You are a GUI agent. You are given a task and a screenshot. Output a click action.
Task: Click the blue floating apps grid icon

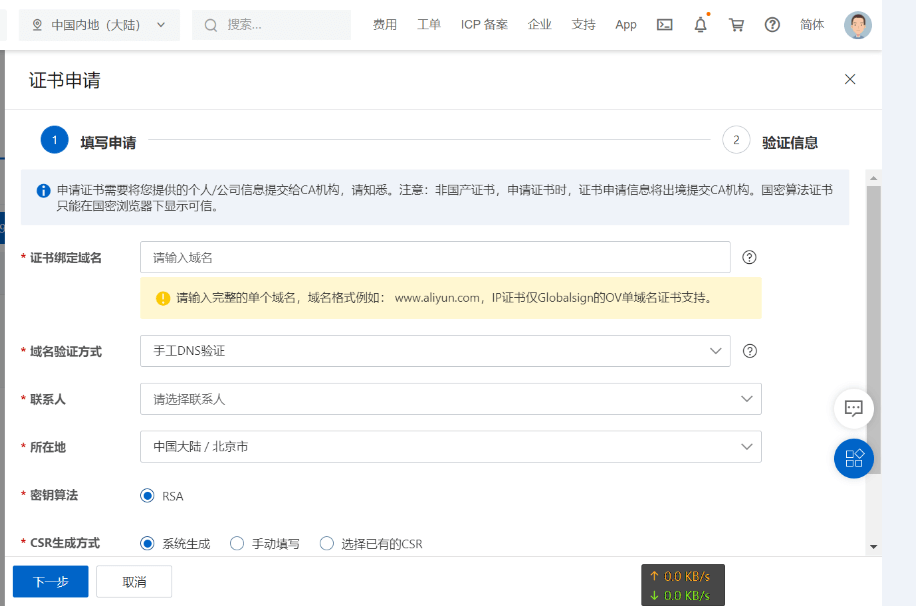click(853, 458)
